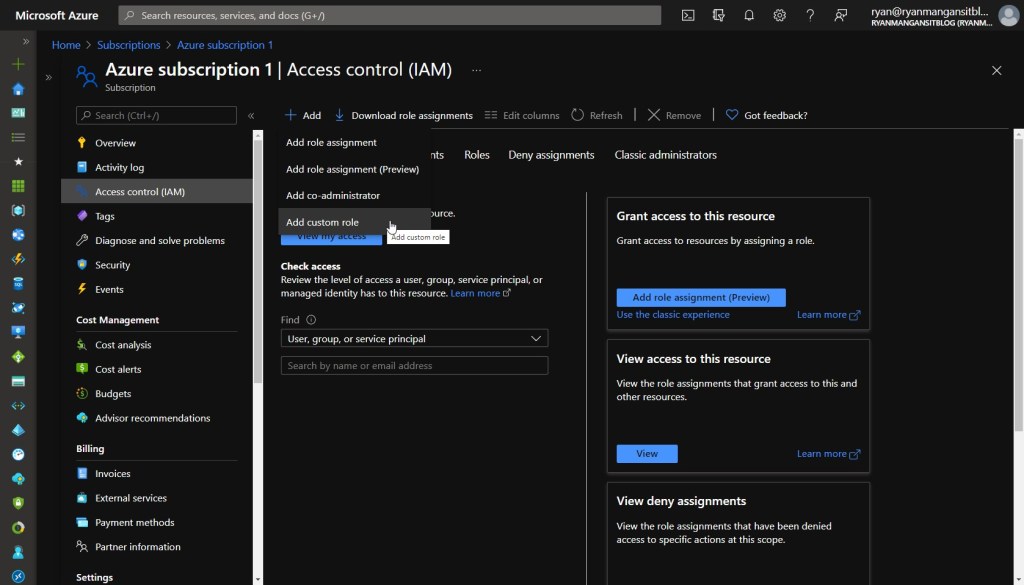Click the Subscriptions breadcrumb link
This screenshot has width=1024, height=585.
(x=129, y=45)
